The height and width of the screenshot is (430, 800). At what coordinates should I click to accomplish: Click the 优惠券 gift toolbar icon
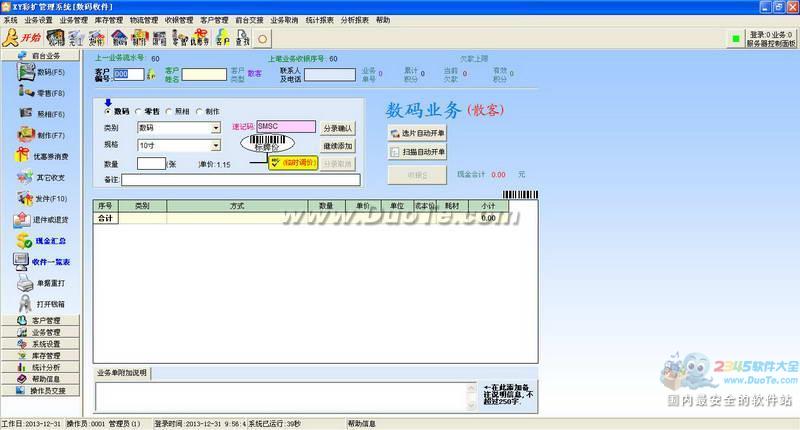199,38
